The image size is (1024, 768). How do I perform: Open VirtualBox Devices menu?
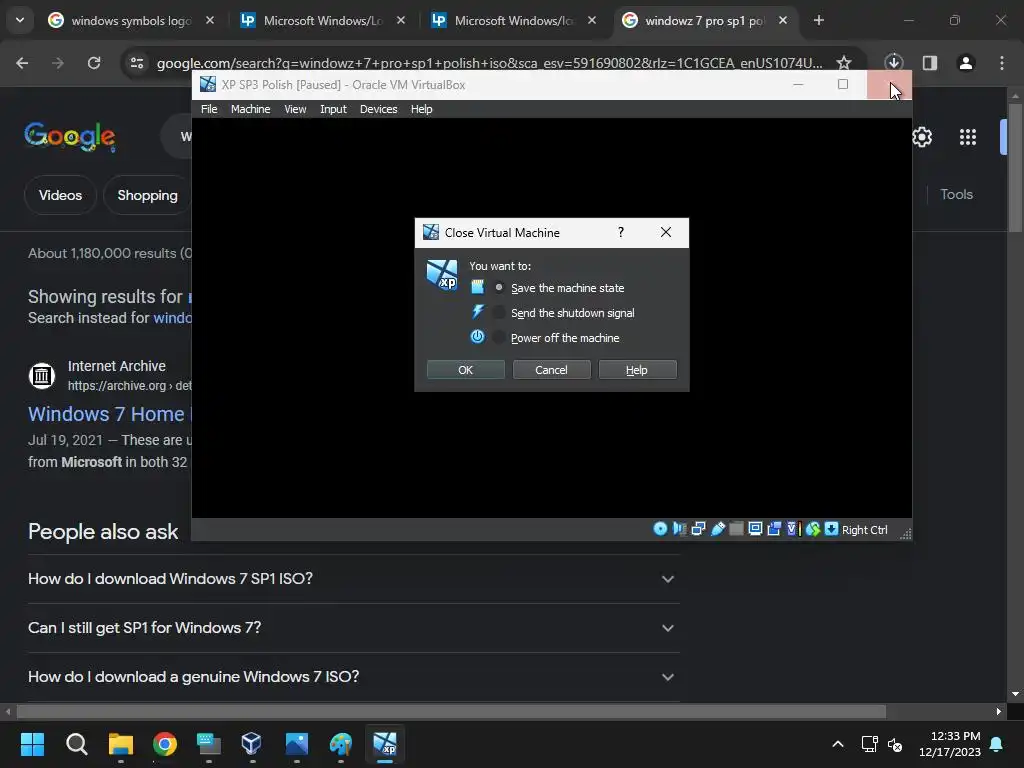(378, 109)
